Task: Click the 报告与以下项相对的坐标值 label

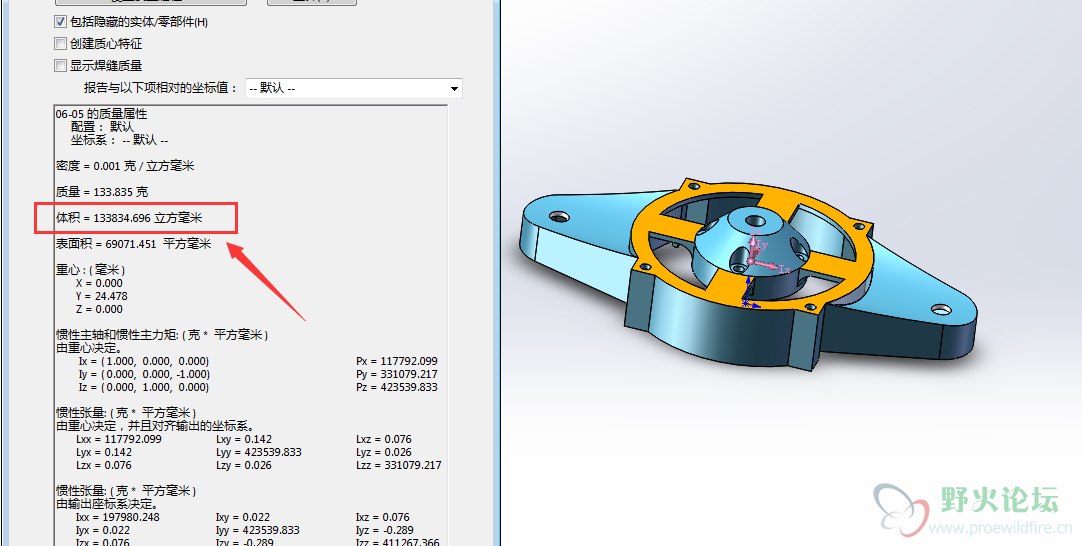Action: coord(161,88)
